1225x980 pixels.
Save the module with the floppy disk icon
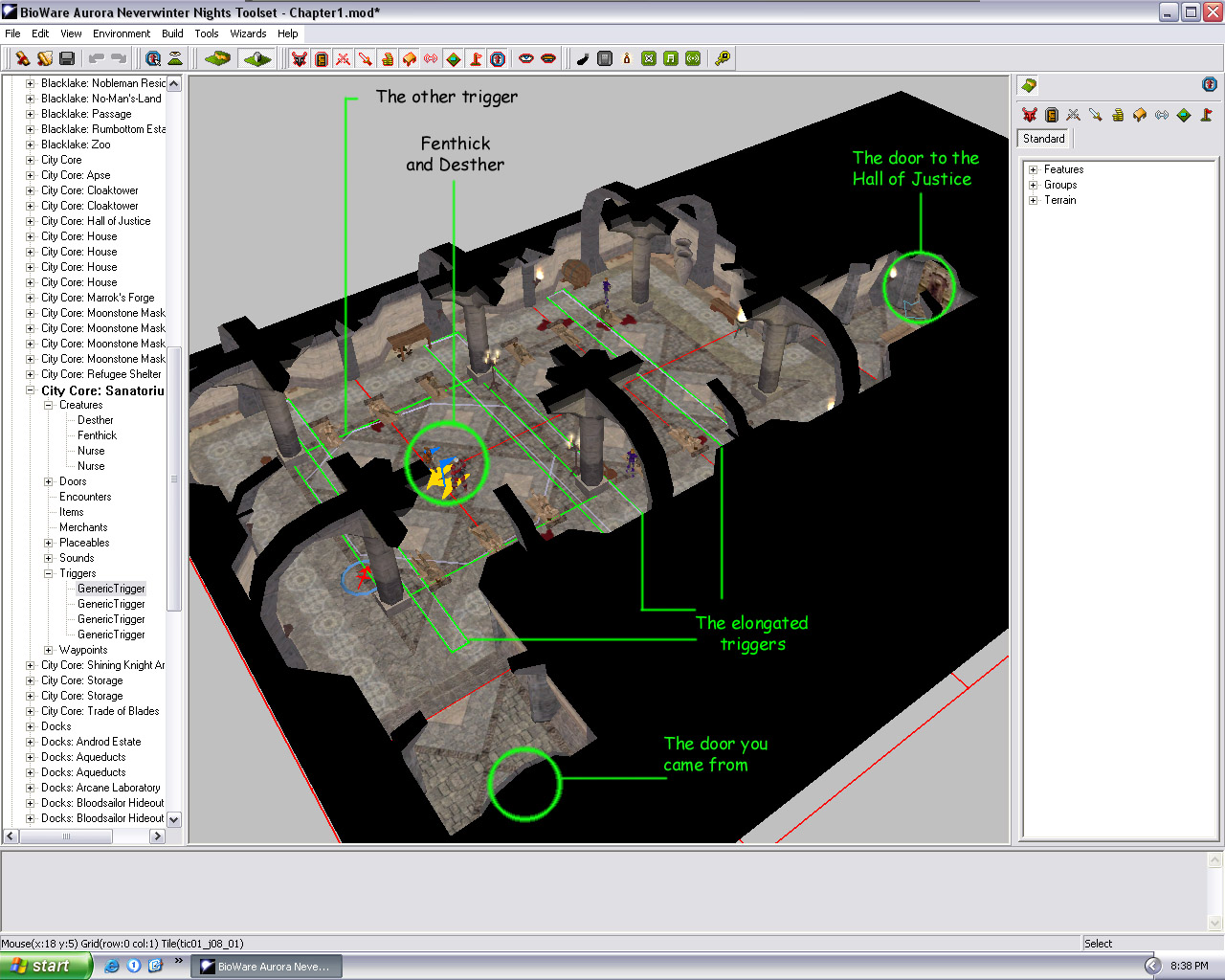[x=67, y=58]
